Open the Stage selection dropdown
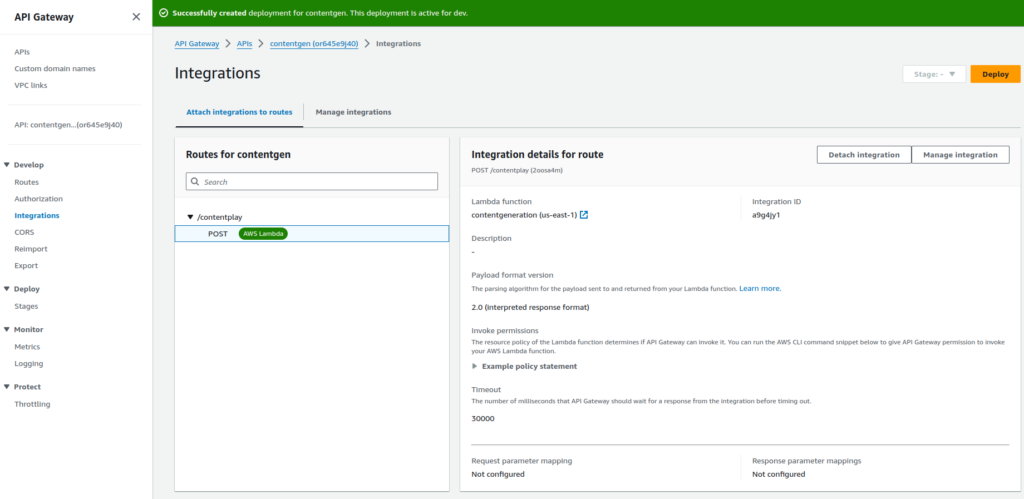The width and height of the screenshot is (1024, 499). [934, 74]
